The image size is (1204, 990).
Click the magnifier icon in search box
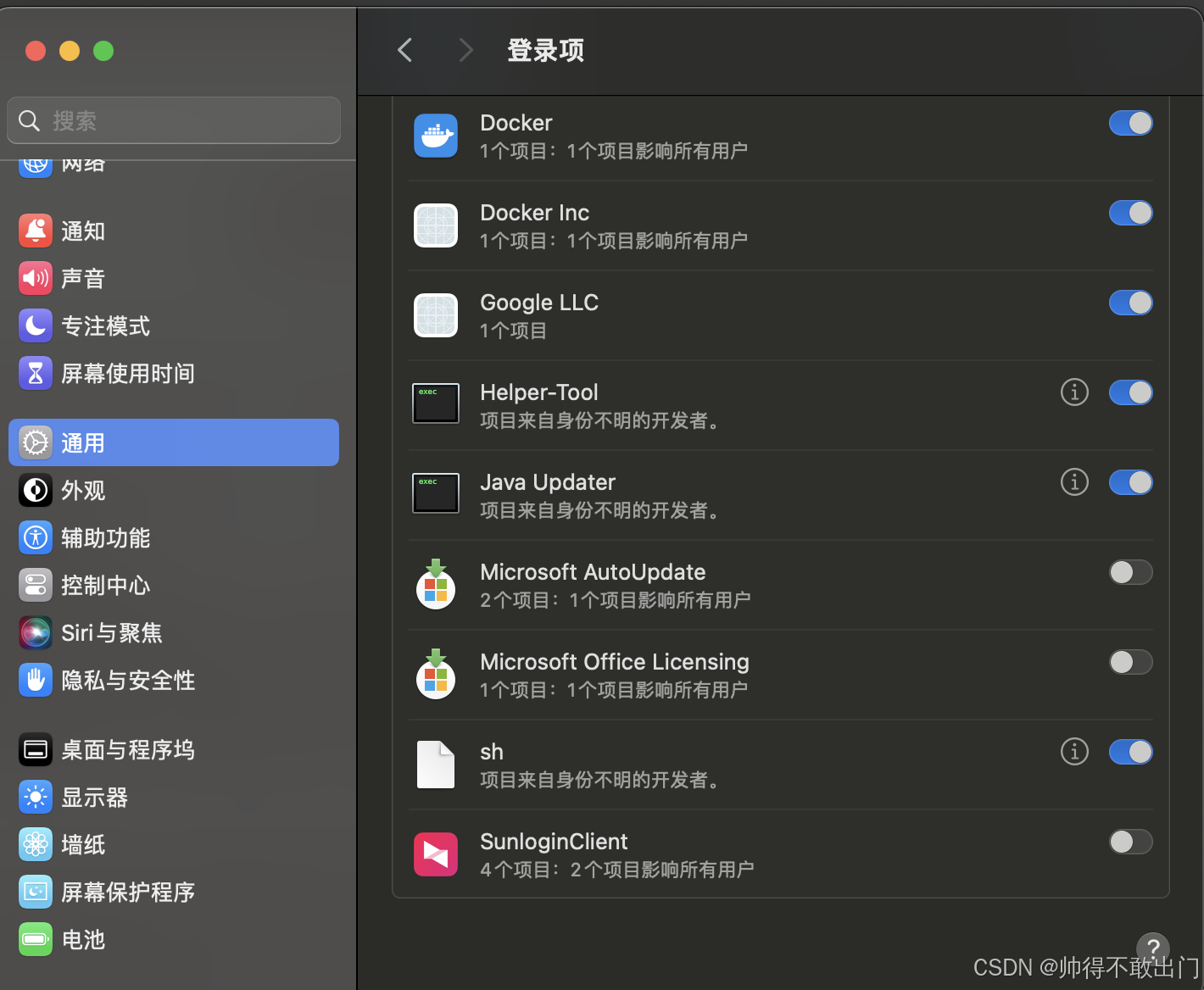pyautogui.click(x=30, y=121)
